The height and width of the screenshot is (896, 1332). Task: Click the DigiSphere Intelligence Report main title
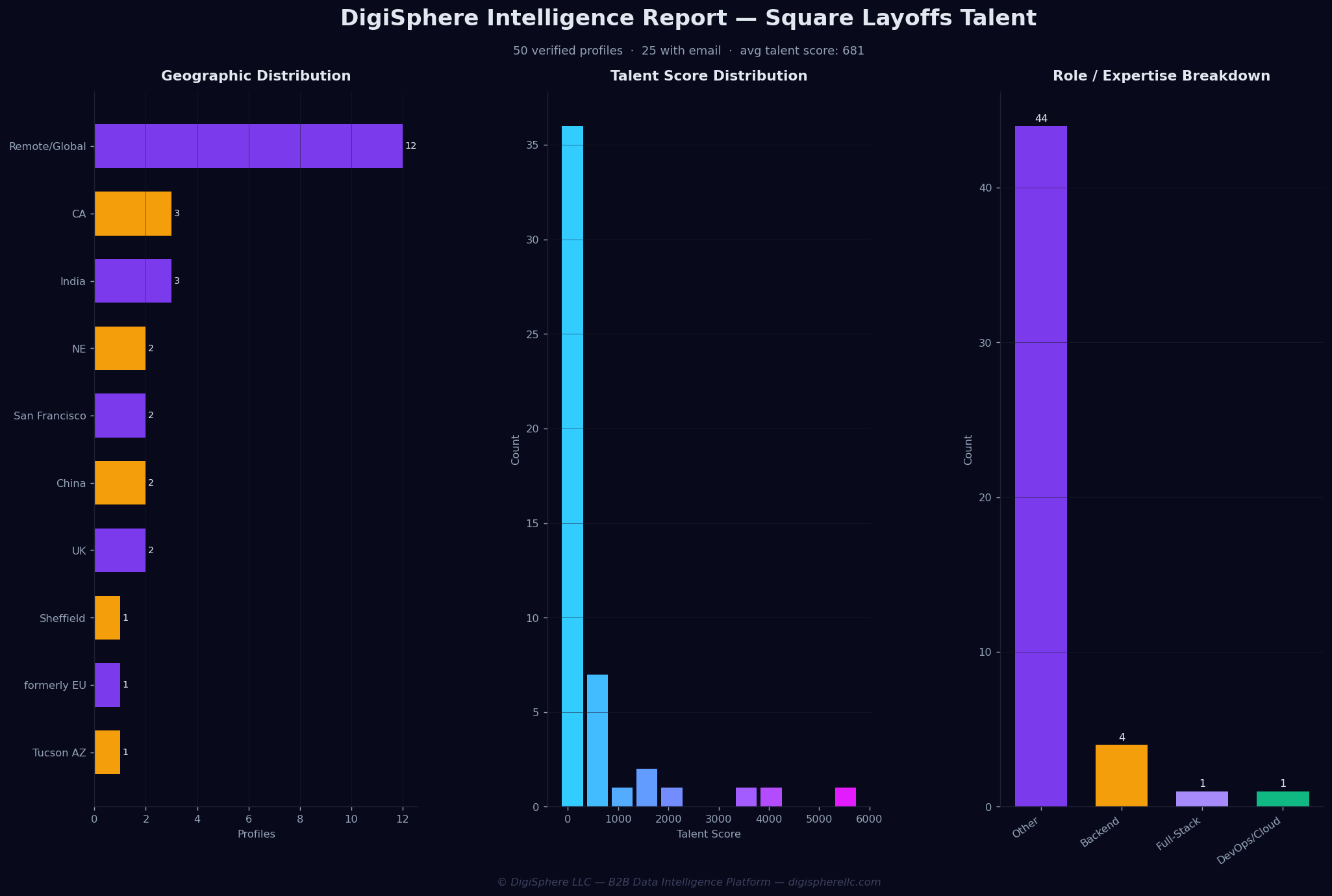pyautogui.click(x=688, y=18)
